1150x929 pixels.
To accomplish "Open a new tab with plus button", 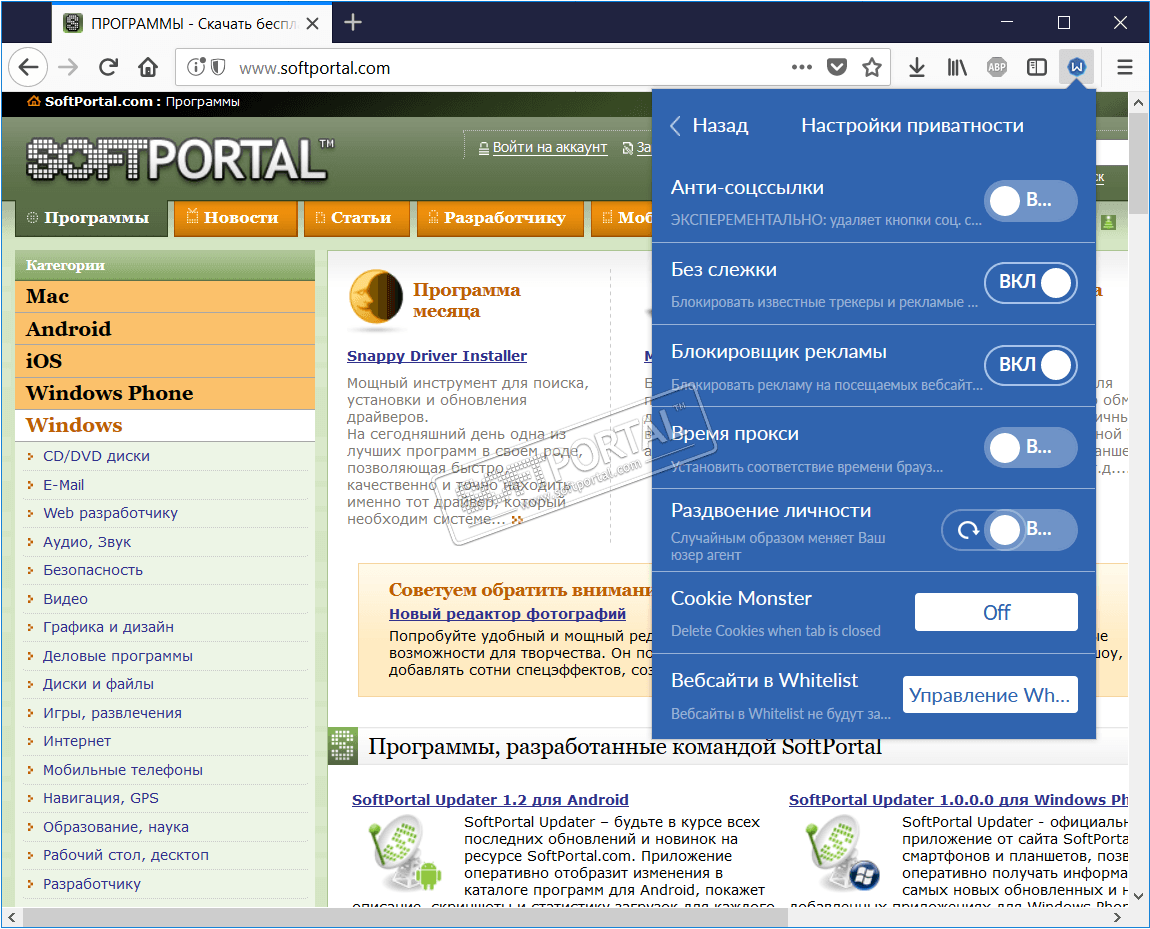I will click(353, 23).
